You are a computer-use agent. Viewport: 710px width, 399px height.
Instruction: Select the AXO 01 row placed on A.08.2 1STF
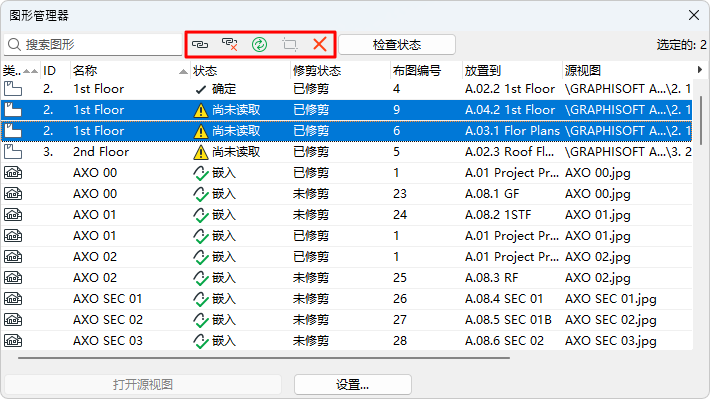coord(346,215)
